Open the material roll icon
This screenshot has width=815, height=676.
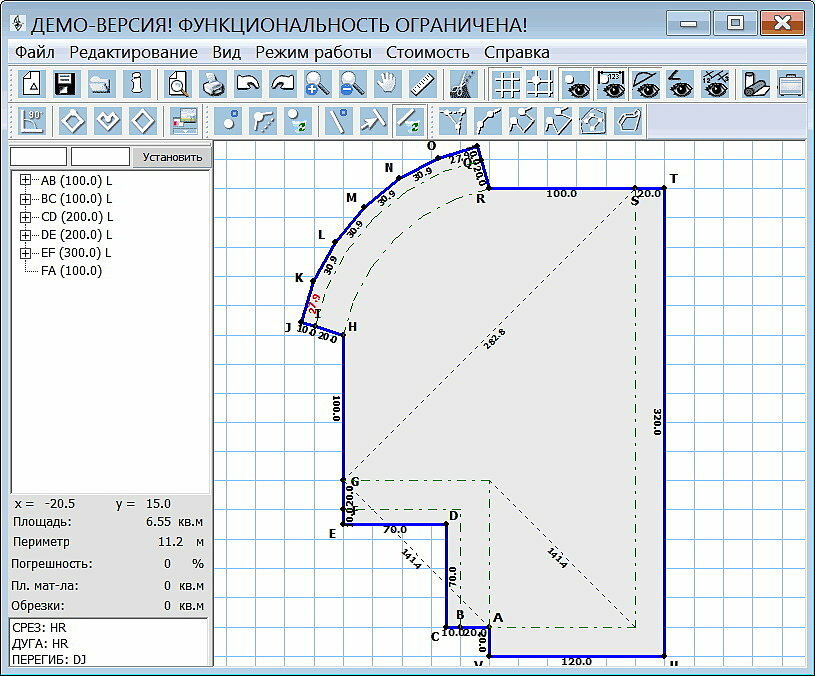[755, 84]
